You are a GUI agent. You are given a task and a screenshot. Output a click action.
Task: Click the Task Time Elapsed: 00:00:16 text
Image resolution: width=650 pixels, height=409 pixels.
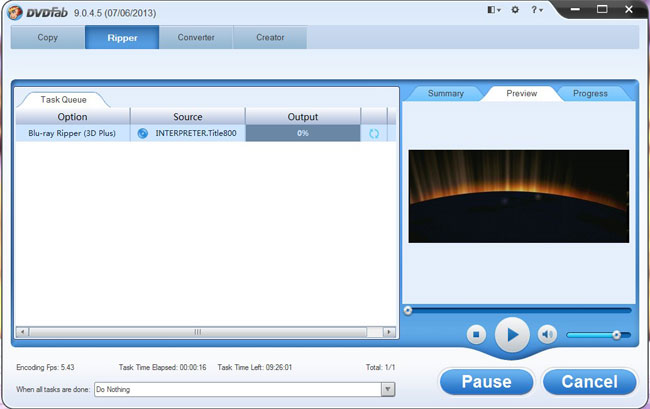[x=162, y=367]
